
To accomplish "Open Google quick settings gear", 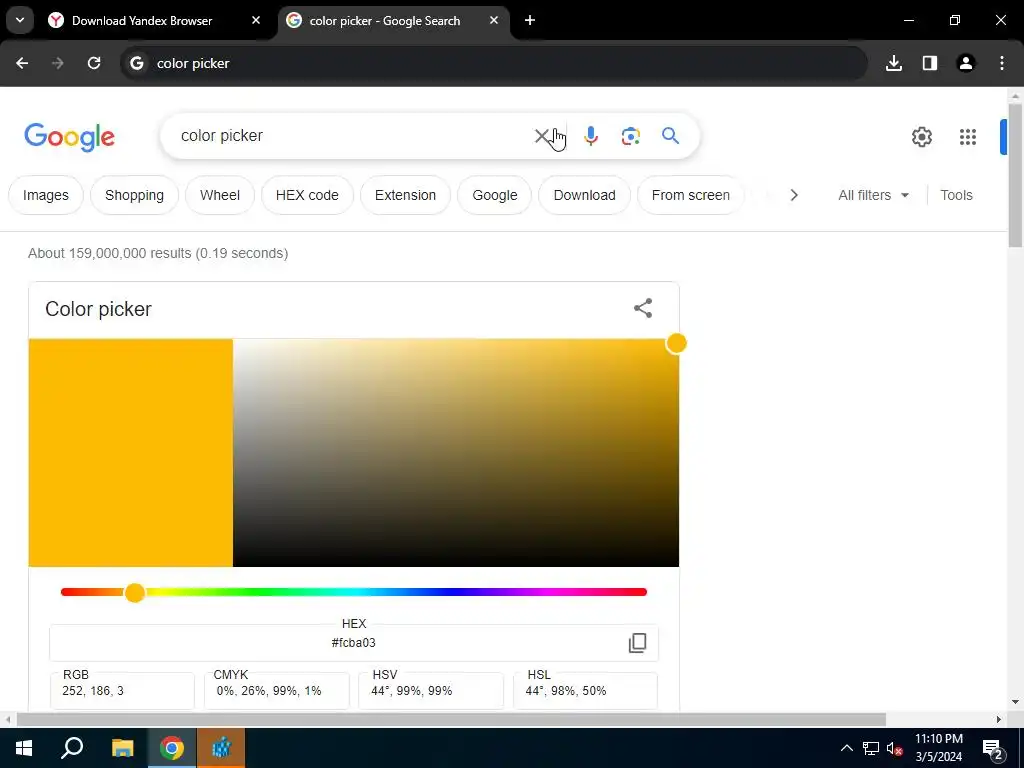I will tap(921, 136).
